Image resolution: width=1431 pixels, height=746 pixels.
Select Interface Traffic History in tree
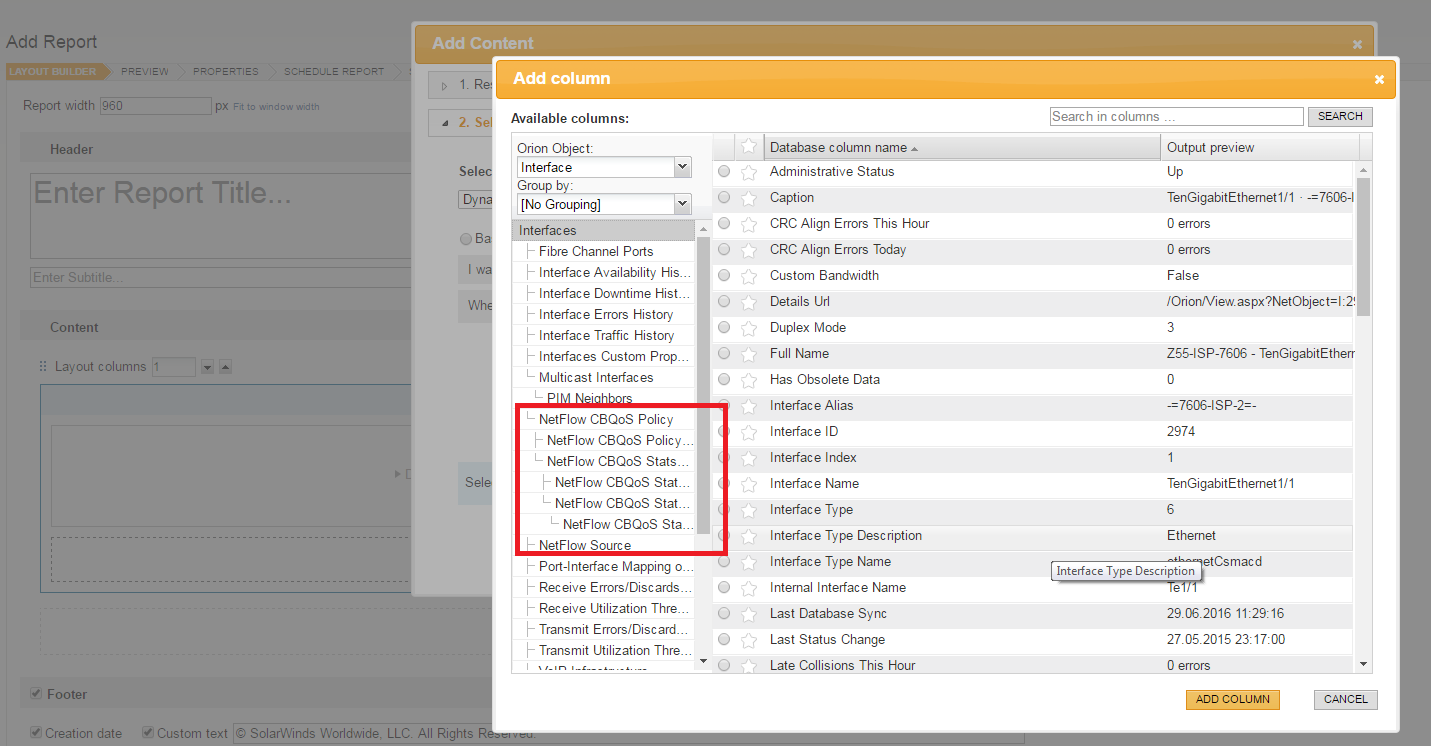[x=607, y=336]
